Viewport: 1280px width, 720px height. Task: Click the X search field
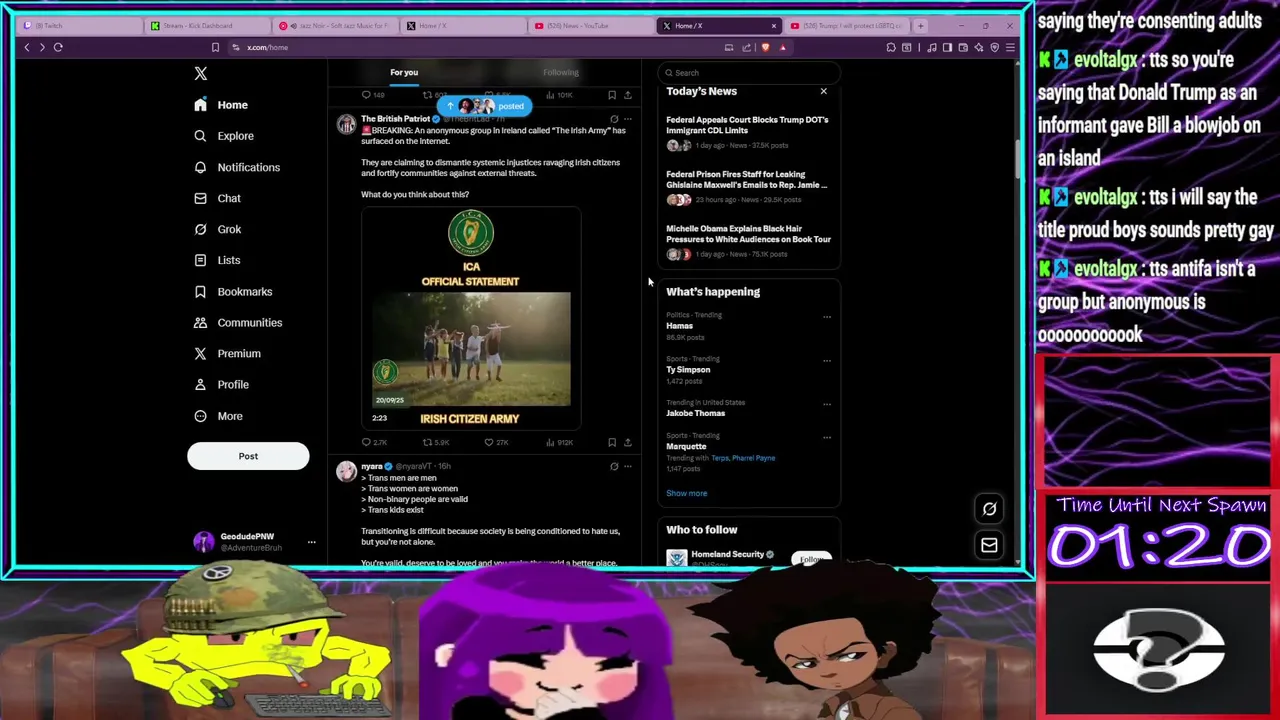pos(748,72)
